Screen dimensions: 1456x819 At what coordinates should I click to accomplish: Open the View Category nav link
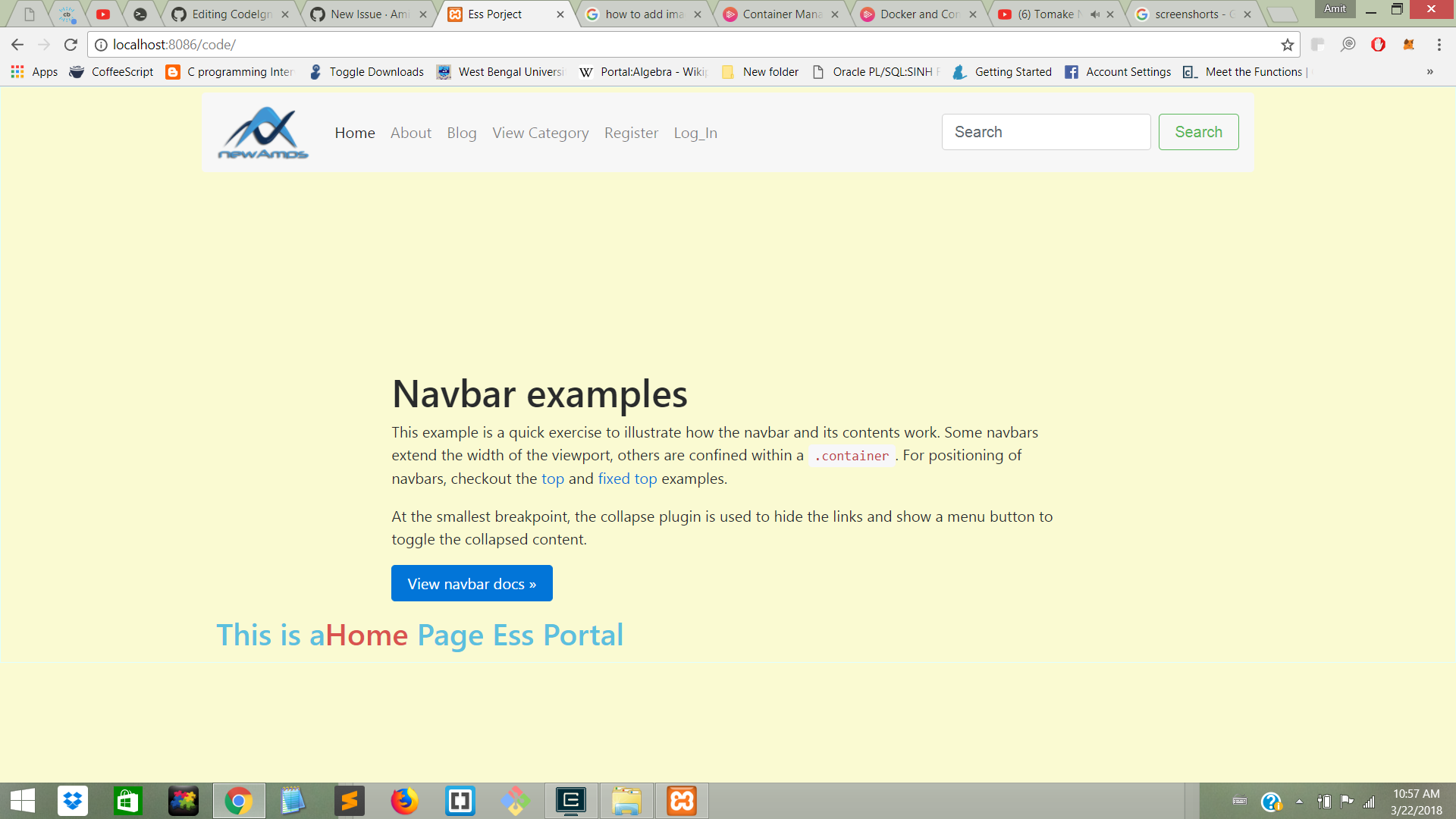(x=540, y=133)
